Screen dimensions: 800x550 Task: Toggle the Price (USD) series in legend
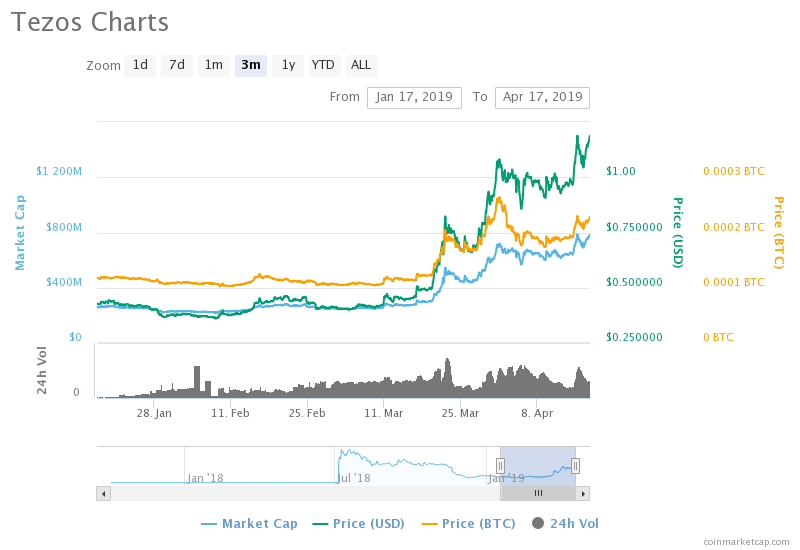click(x=359, y=523)
